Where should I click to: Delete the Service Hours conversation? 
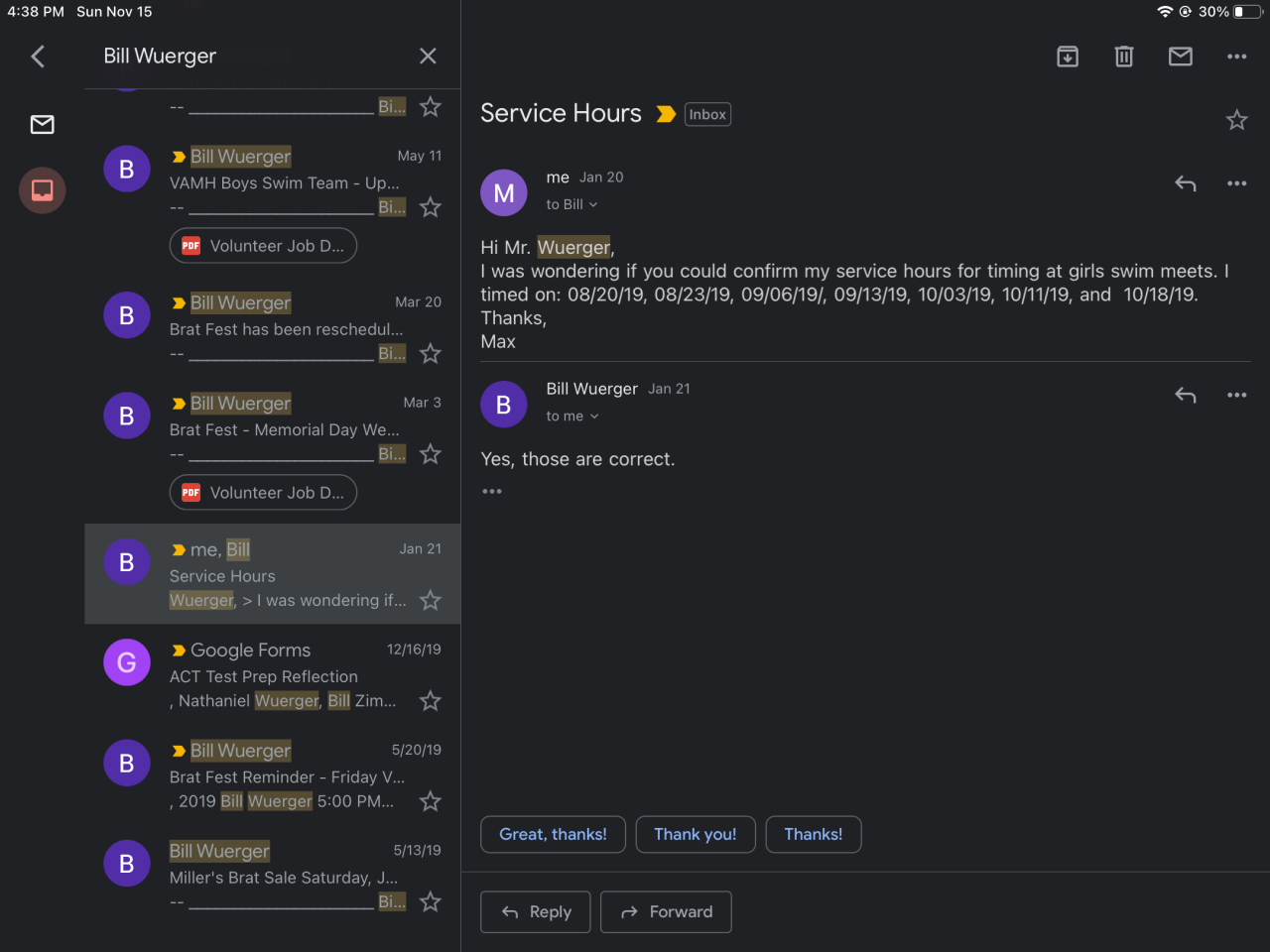pyautogui.click(x=1124, y=57)
